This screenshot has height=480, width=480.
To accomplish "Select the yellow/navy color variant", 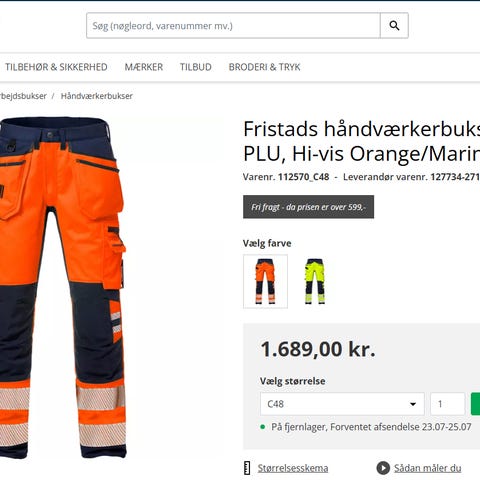I will tap(315, 281).
